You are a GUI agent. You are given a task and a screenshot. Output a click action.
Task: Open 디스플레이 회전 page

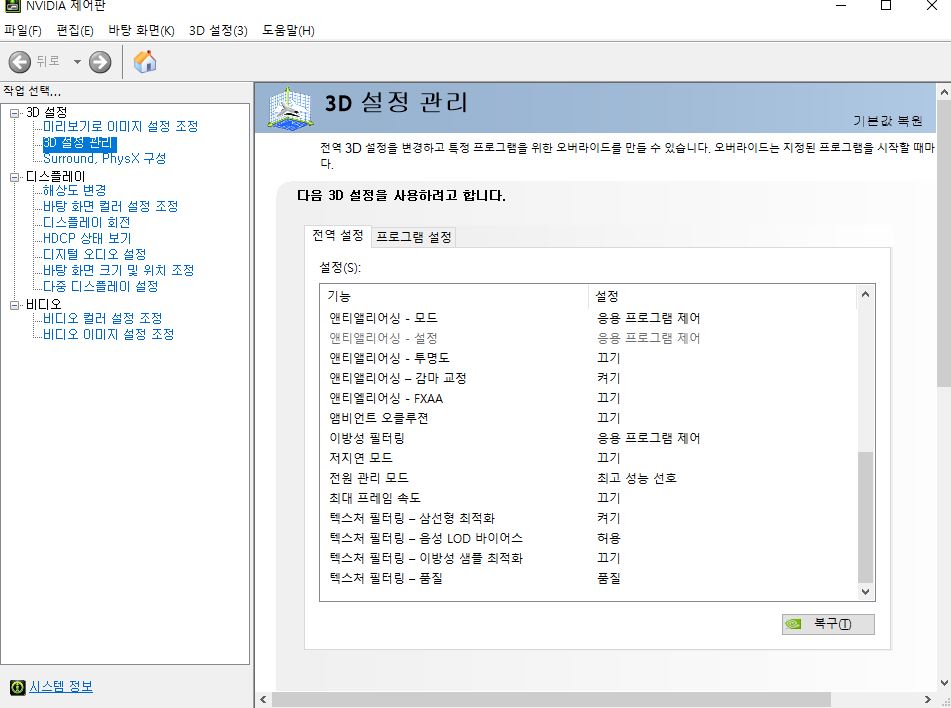point(86,222)
